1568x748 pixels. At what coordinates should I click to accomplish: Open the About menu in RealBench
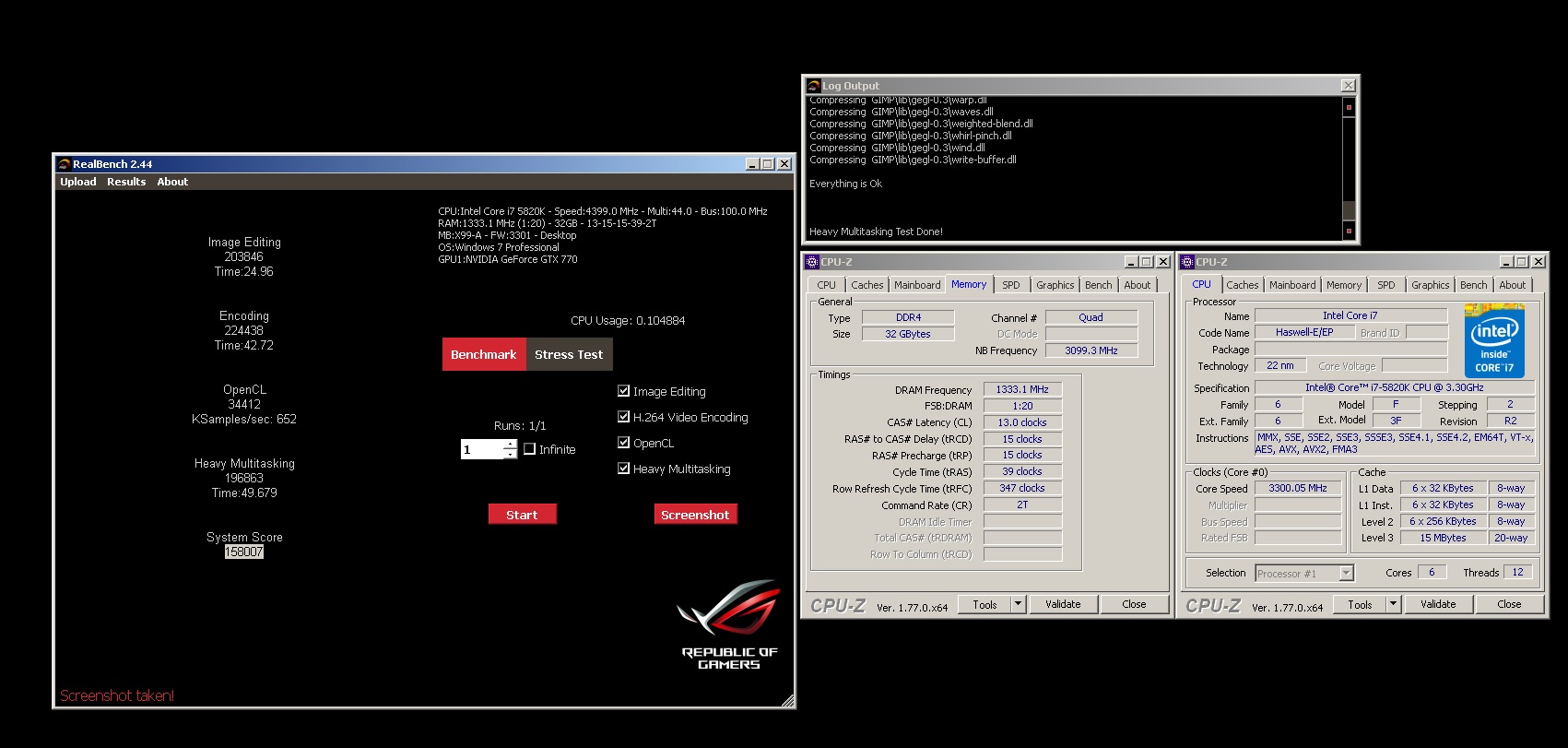(x=172, y=182)
